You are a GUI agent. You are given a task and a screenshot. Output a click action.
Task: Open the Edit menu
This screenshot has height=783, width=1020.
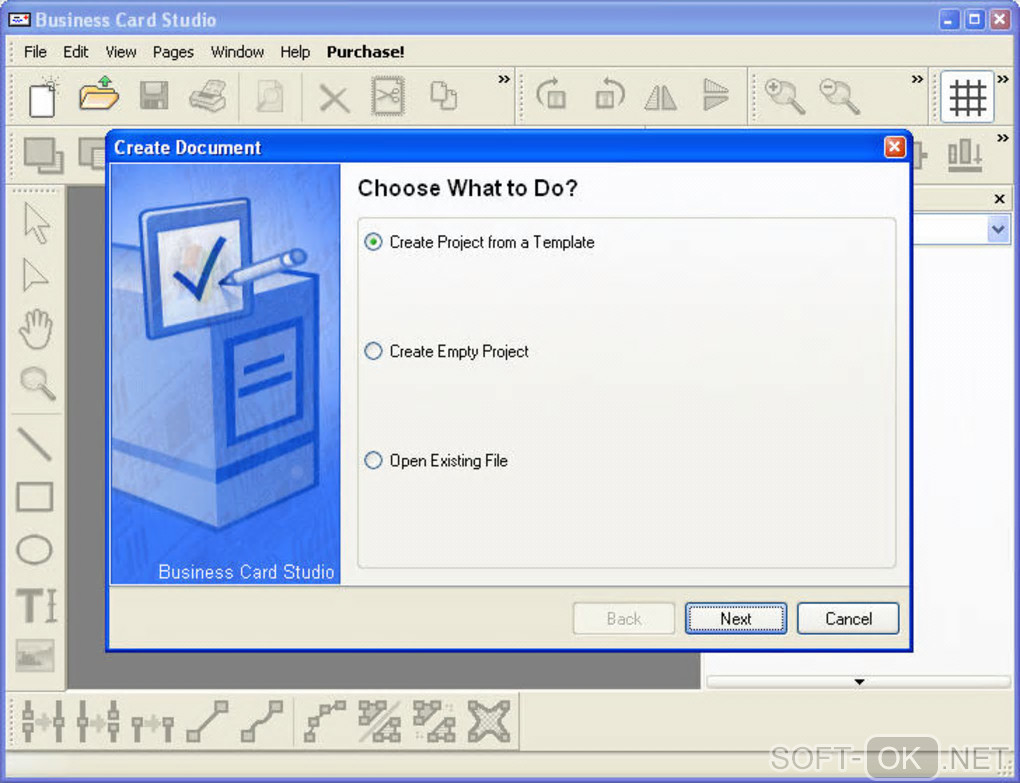75,52
